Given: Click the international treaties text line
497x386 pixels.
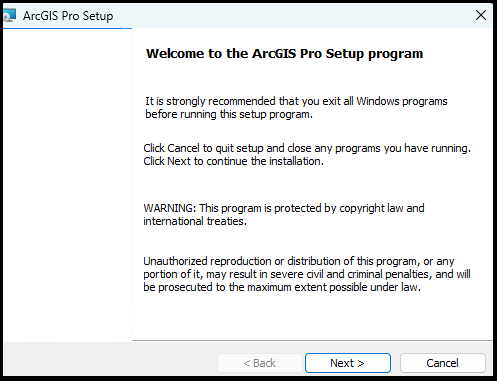Looking at the screenshot, I should [195, 221].
